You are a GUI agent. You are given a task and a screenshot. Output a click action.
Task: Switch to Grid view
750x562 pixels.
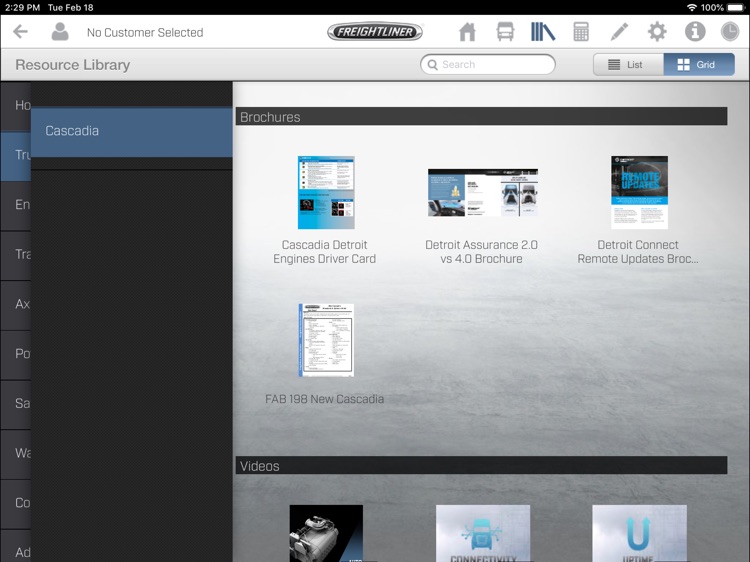tap(699, 65)
